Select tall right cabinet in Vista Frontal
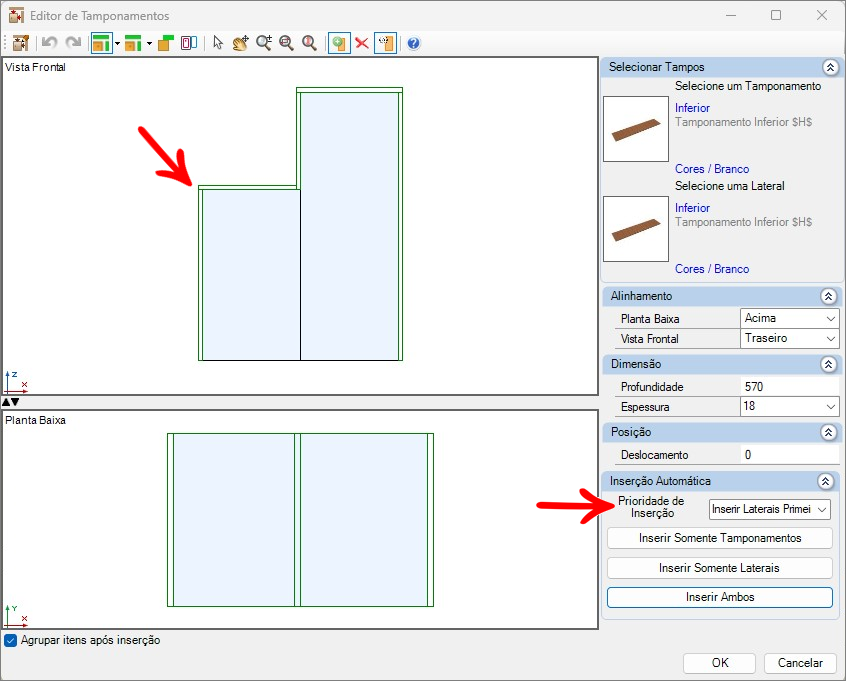This screenshot has width=846, height=681. [349, 226]
